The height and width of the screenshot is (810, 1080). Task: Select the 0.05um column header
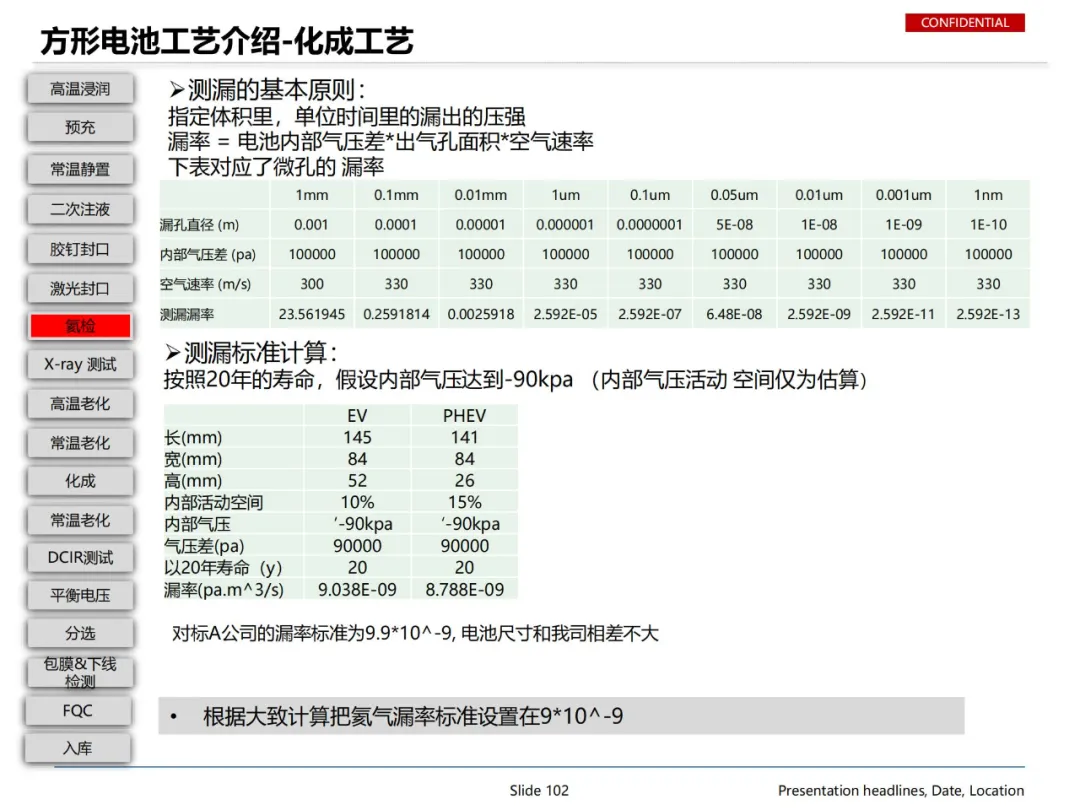click(x=734, y=195)
